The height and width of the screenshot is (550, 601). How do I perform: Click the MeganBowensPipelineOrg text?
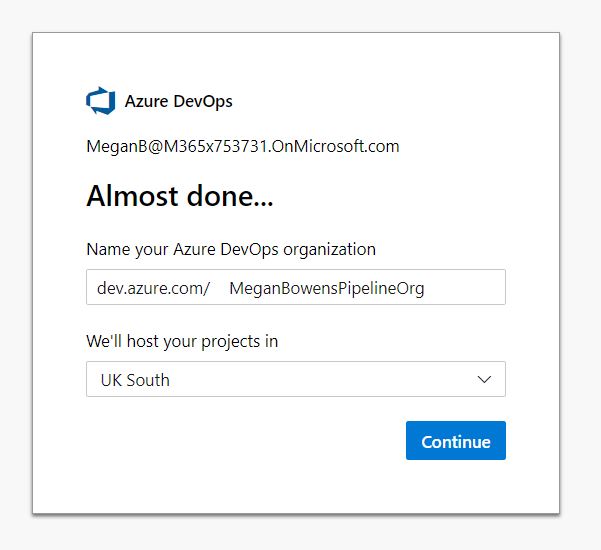tap(326, 288)
